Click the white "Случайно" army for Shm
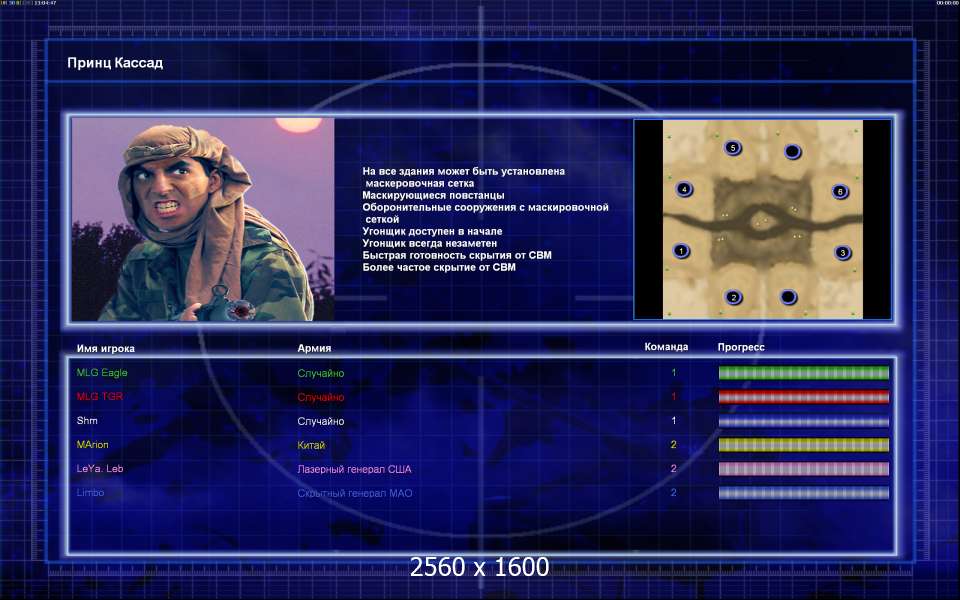The height and width of the screenshot is (600, 960). click(321, 421)
